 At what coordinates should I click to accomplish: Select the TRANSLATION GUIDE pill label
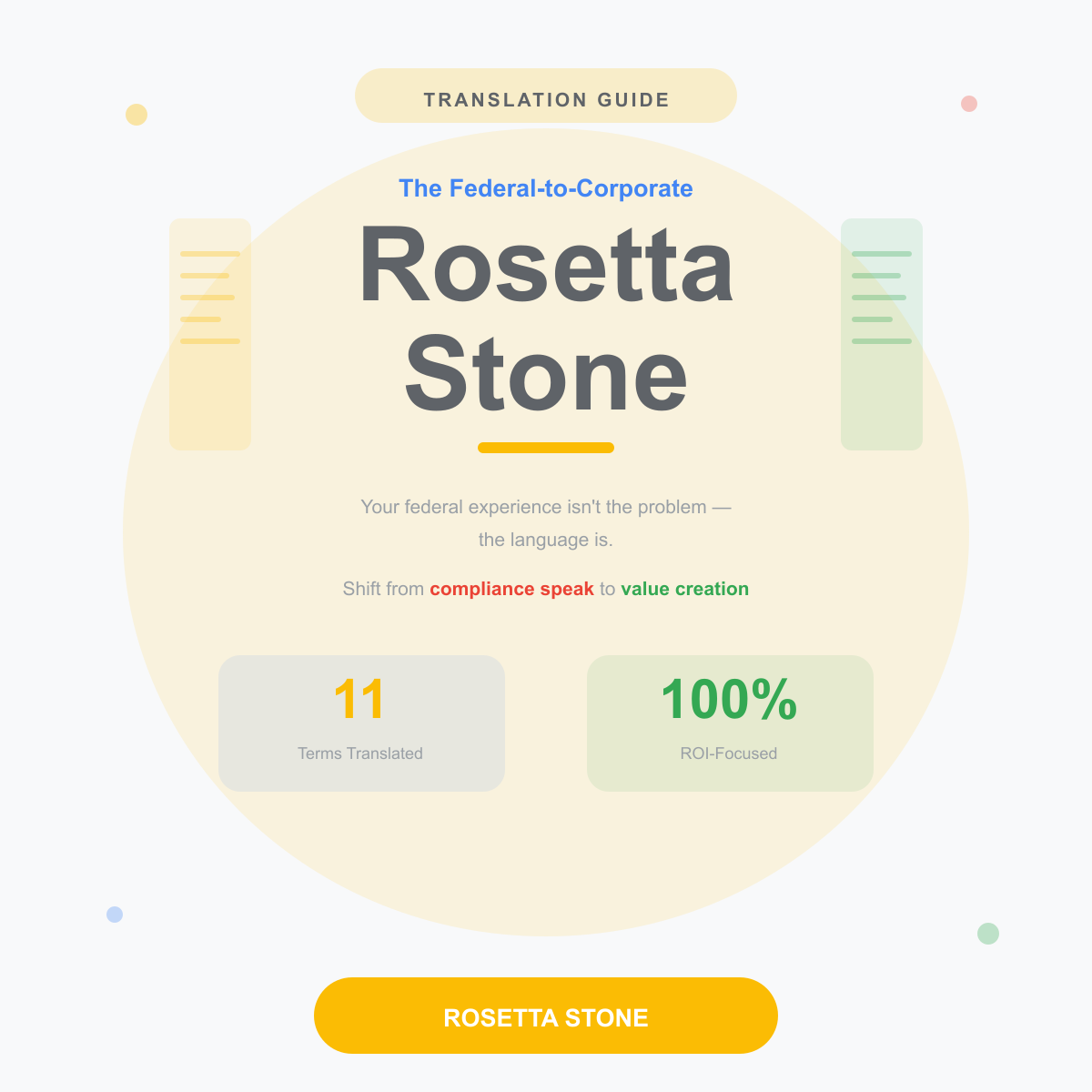click(546, 96)
